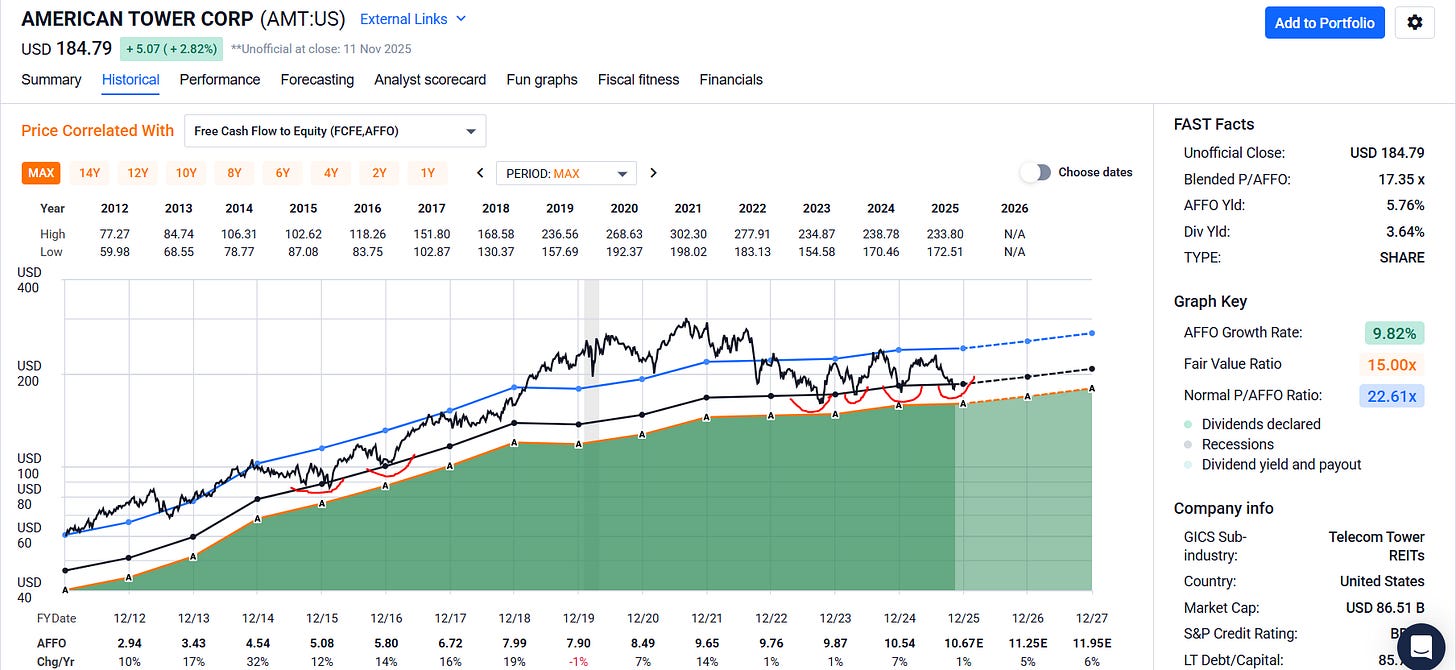Screen dimensions: 1456x670
Task: Open the Fun graphs tab
Action: click(542, 79)
